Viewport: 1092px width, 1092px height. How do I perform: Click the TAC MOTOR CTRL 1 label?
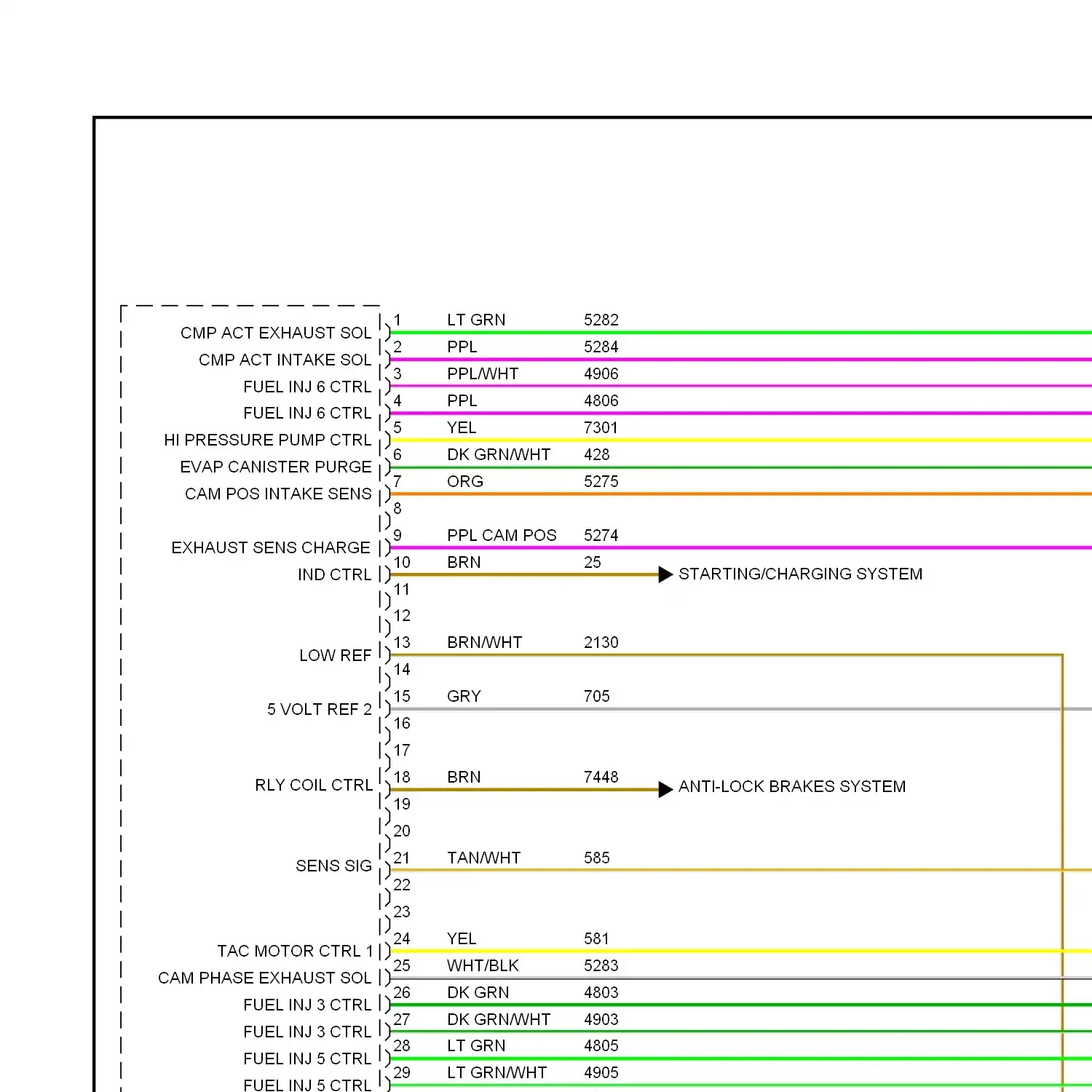[x=295, y=951]
